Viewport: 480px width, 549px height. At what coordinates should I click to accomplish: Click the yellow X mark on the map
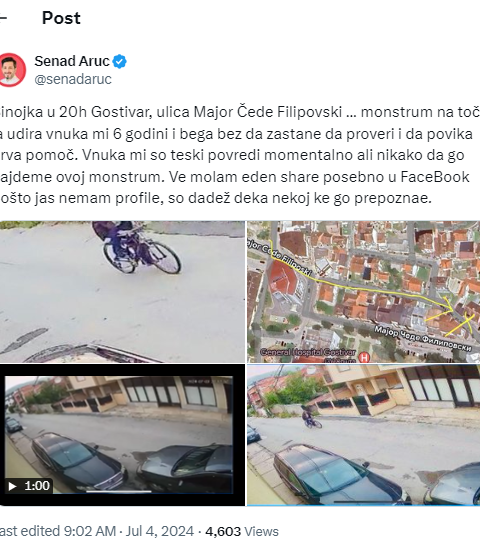pos(465,324)
